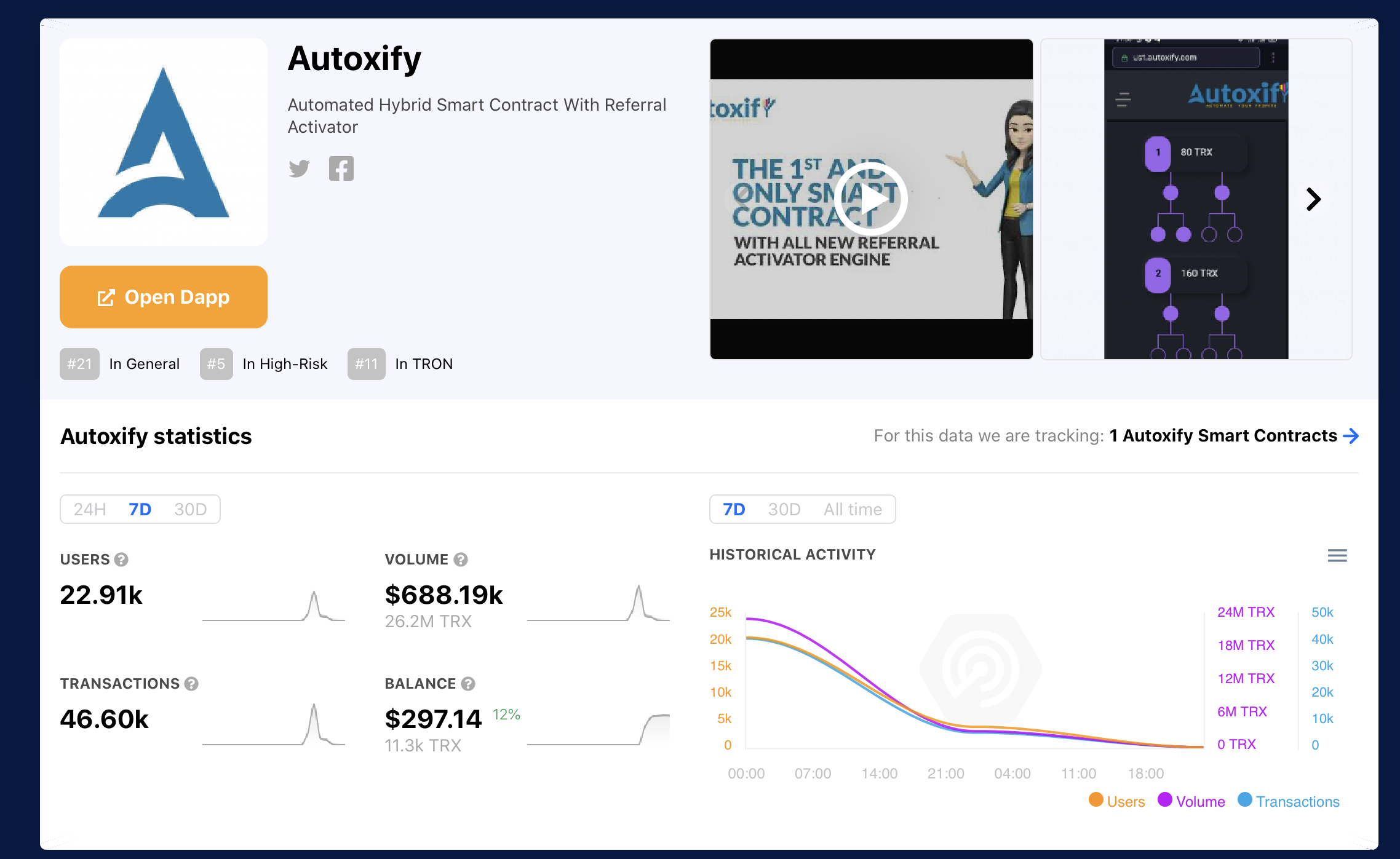
Task: Click the 24M TRX axis label
Action: point(1246,612)
